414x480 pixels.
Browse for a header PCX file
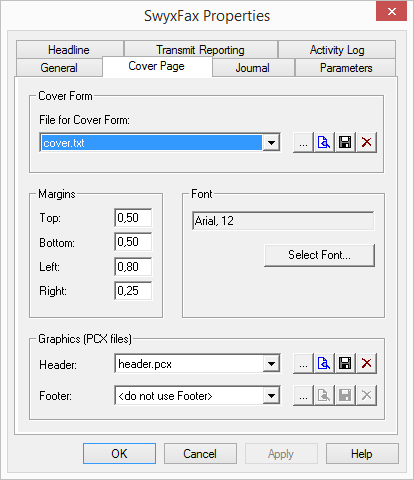coord(303,363)
